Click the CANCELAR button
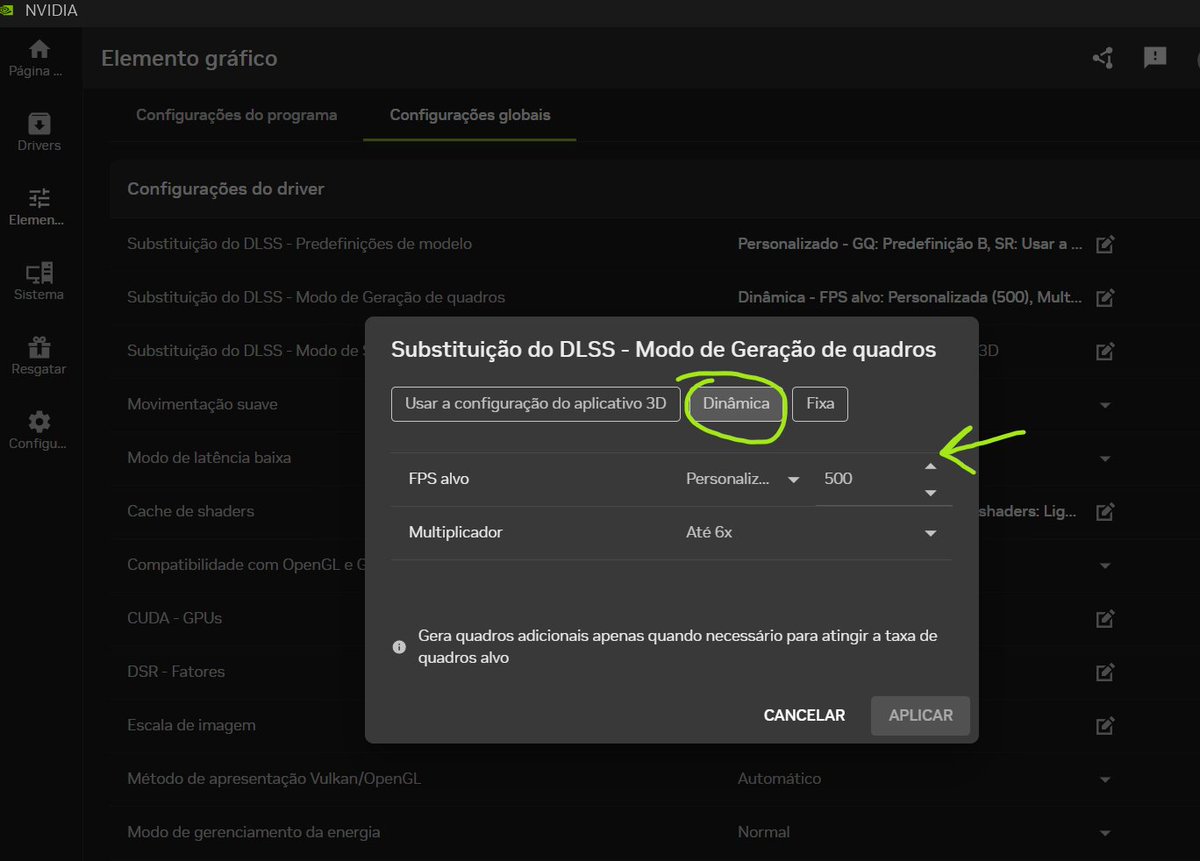 (x=804, y=715)
